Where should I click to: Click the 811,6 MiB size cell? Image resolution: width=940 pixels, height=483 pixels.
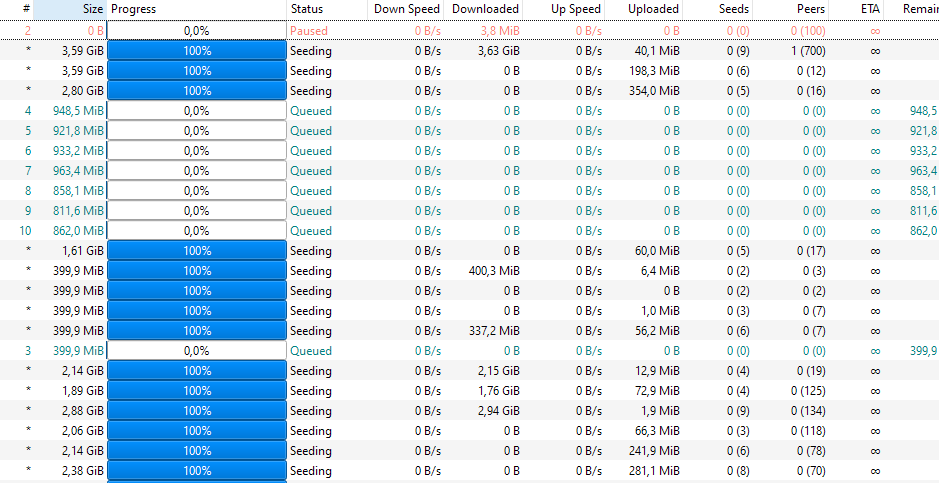click(78, 210)
